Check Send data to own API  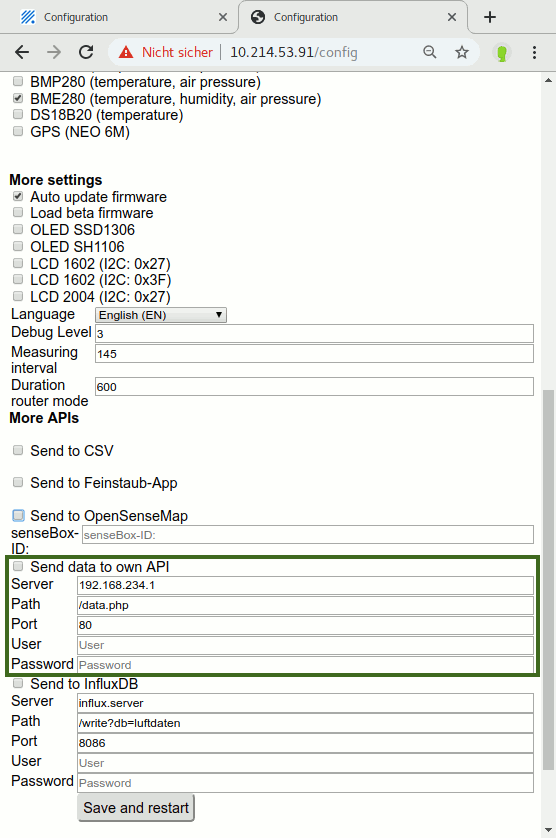tap(18, 566)
